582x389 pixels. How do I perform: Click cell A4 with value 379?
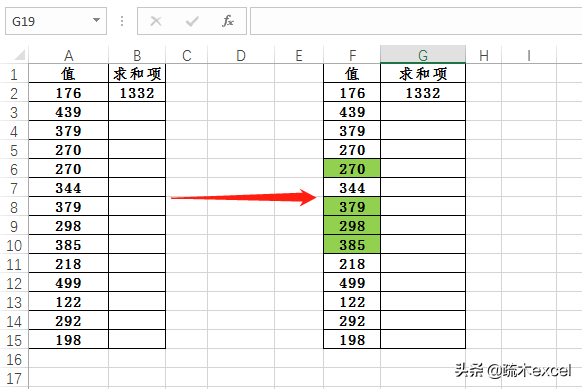pyautogui.click(x=68, y=131)
